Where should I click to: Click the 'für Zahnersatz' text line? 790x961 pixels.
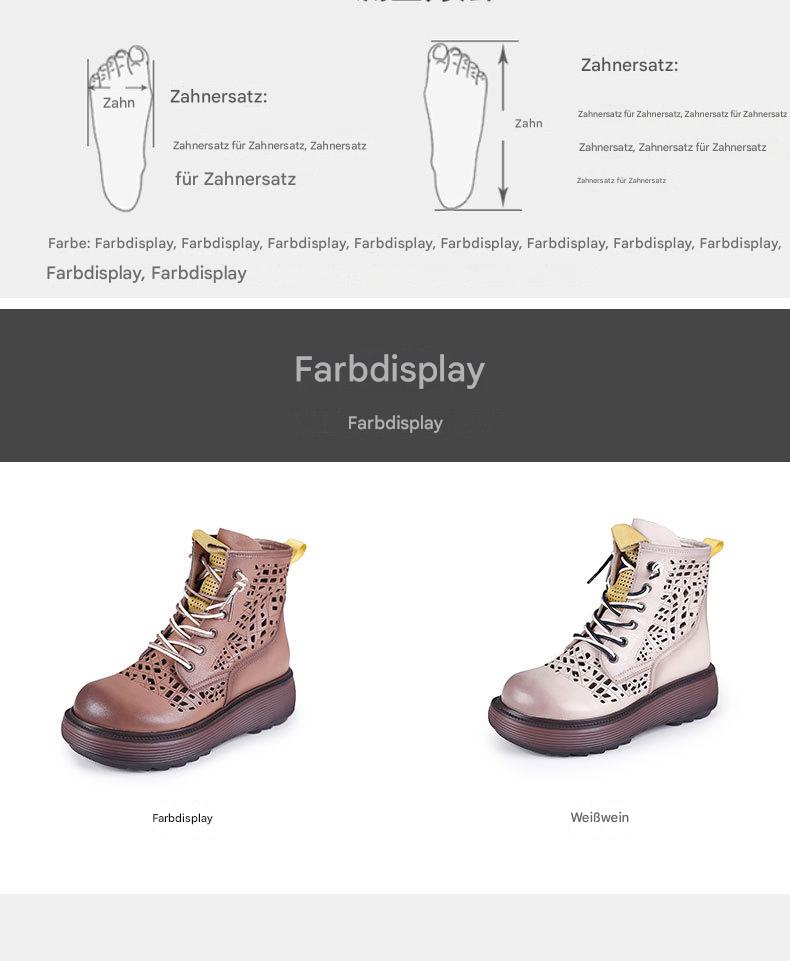(x=235, y=179)
